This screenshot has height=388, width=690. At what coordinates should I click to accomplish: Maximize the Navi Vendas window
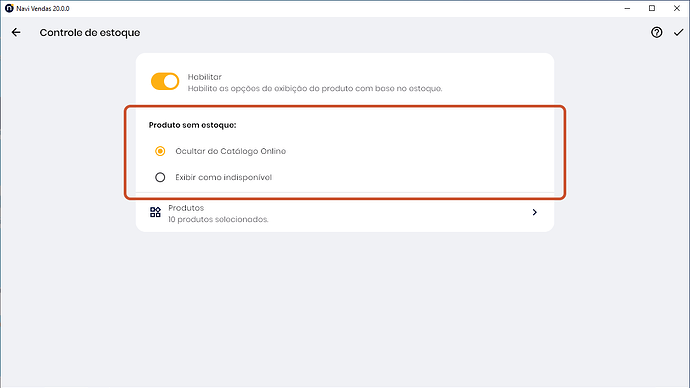(x=652, y=8)
